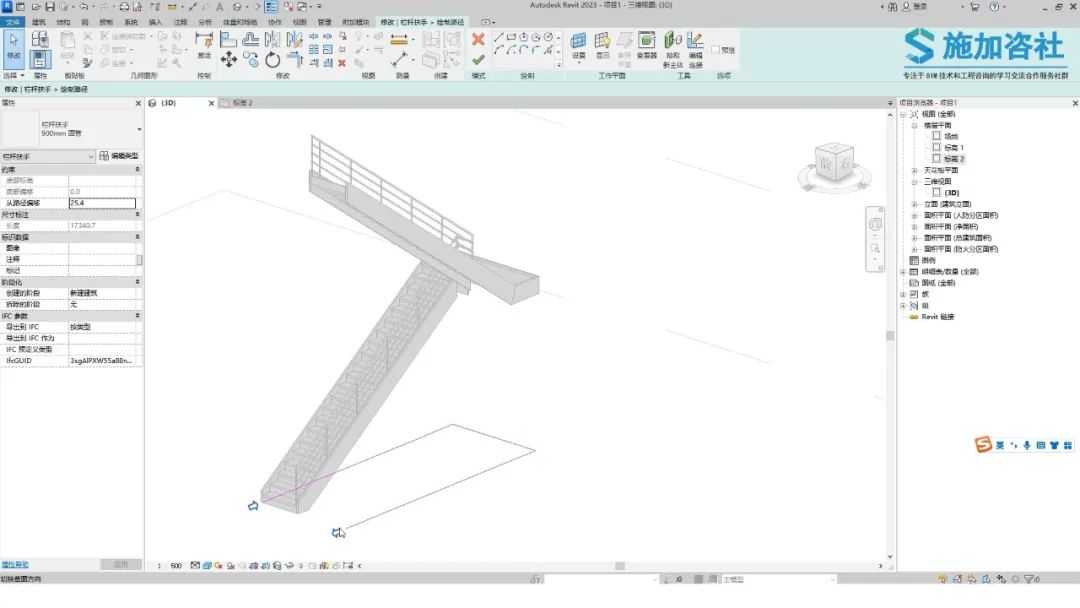Click the 编辑类型 (Edit Type) button
The image size is (1080, 608).
[x=119, y=156]
